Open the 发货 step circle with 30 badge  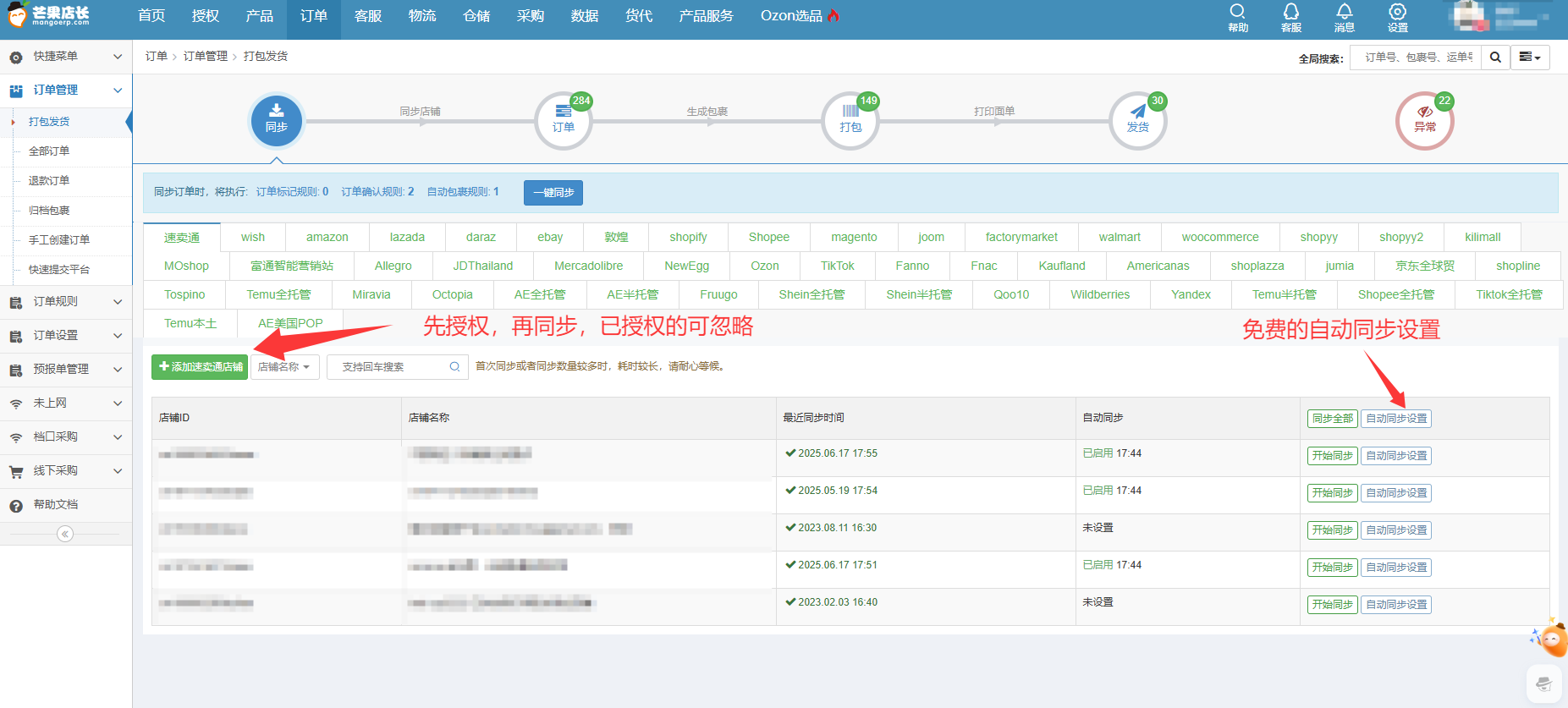pyautogui.click(x=1138, y=121)
